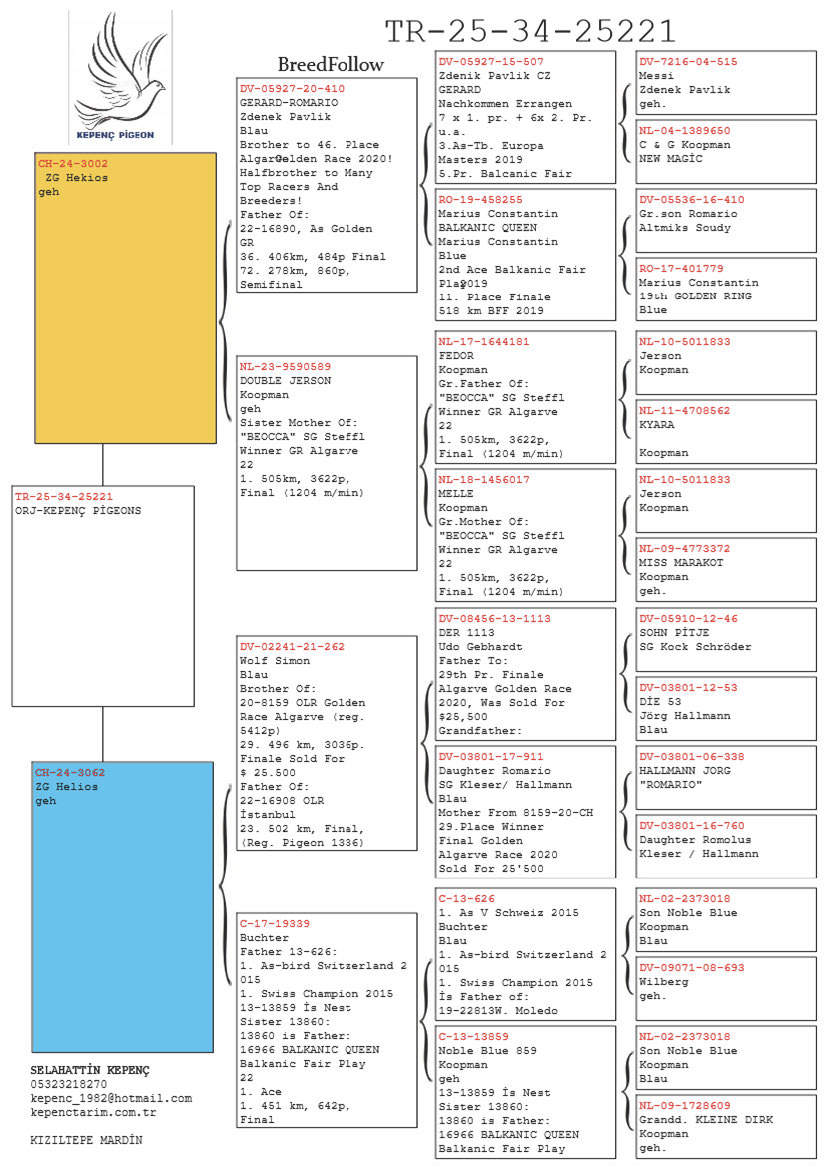Click the large TR-25-34-25221 page title
The height and width of the screenshot is (1170, 827).
pos(530,31)
